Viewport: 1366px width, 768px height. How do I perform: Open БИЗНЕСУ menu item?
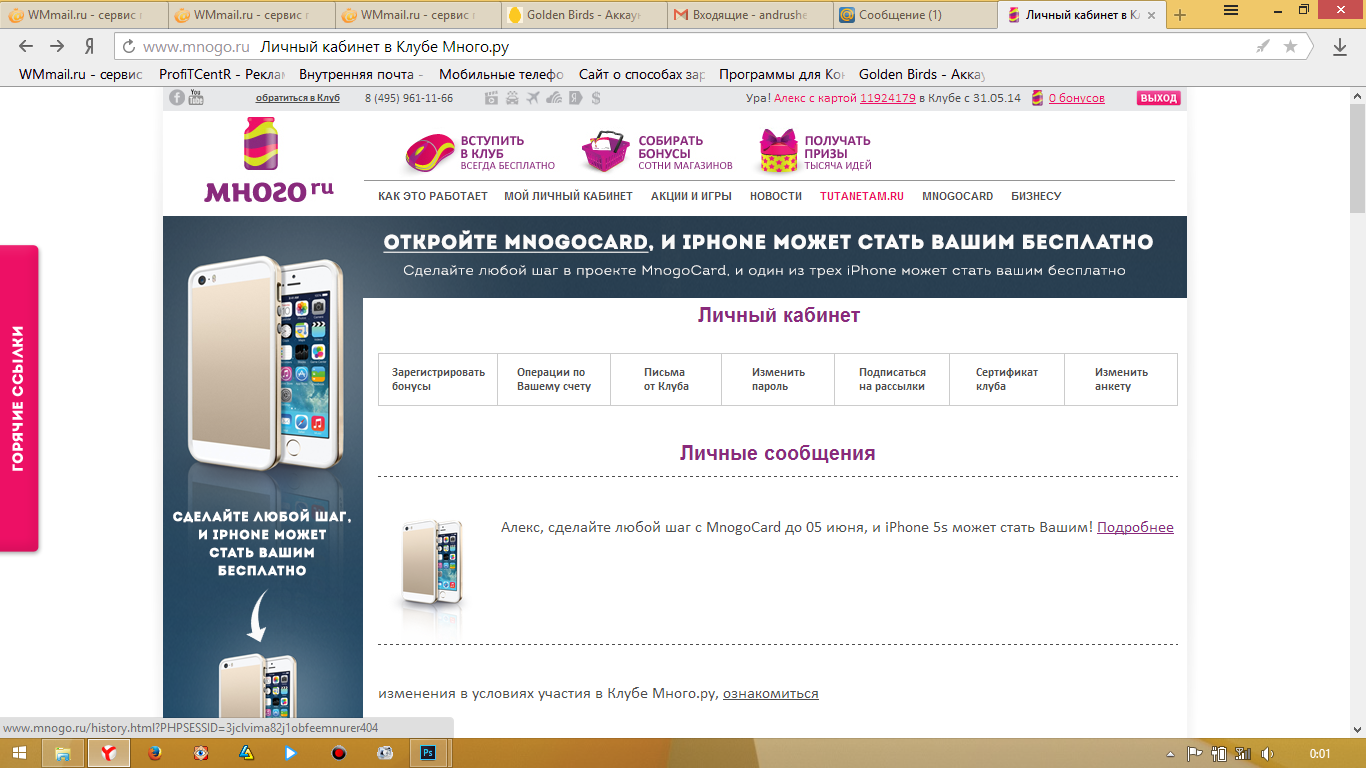[1036, 196]
